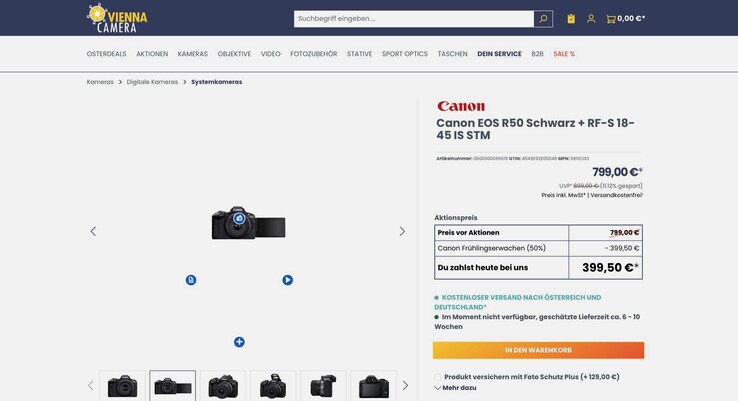Go to the Kameras breadcrumb
Image resolution: width=738 pixels, height=401 pixels.
click(100, 82)
